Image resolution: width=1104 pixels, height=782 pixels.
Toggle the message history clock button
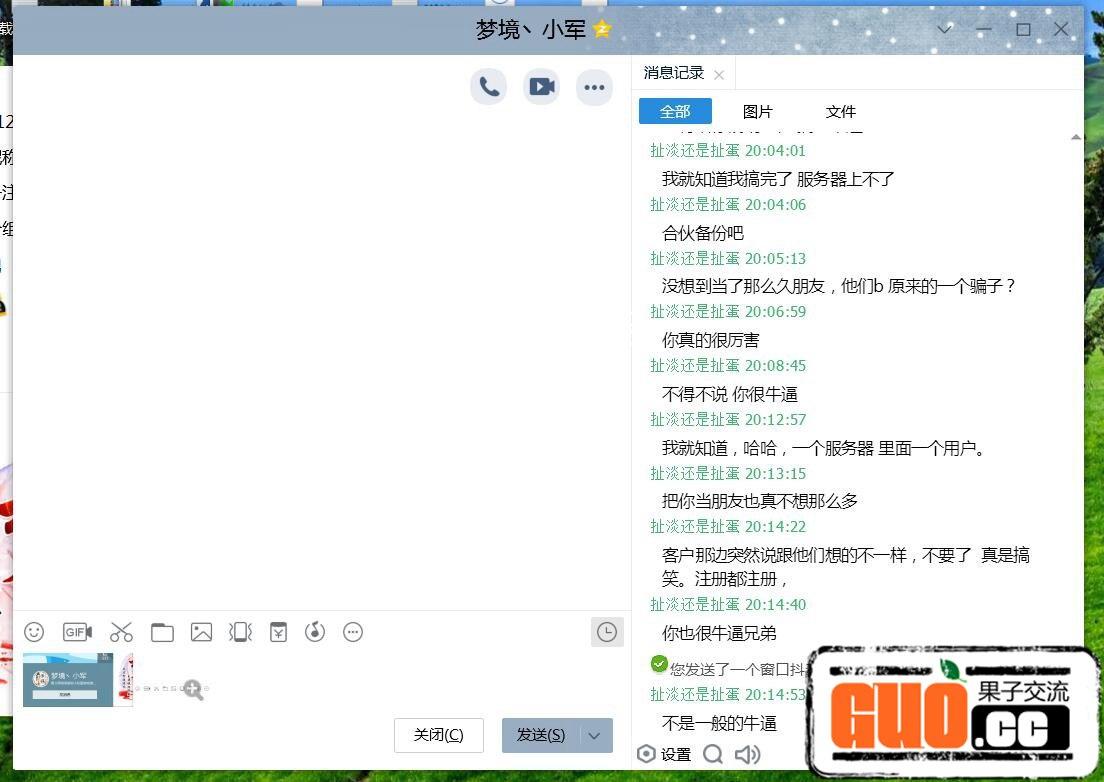pos(607,632)
